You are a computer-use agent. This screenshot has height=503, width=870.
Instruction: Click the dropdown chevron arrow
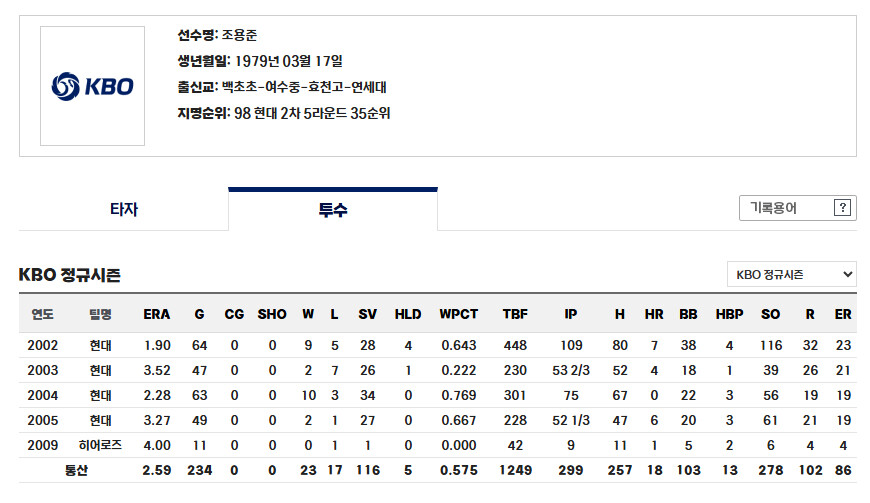click(x=847, y=275)
